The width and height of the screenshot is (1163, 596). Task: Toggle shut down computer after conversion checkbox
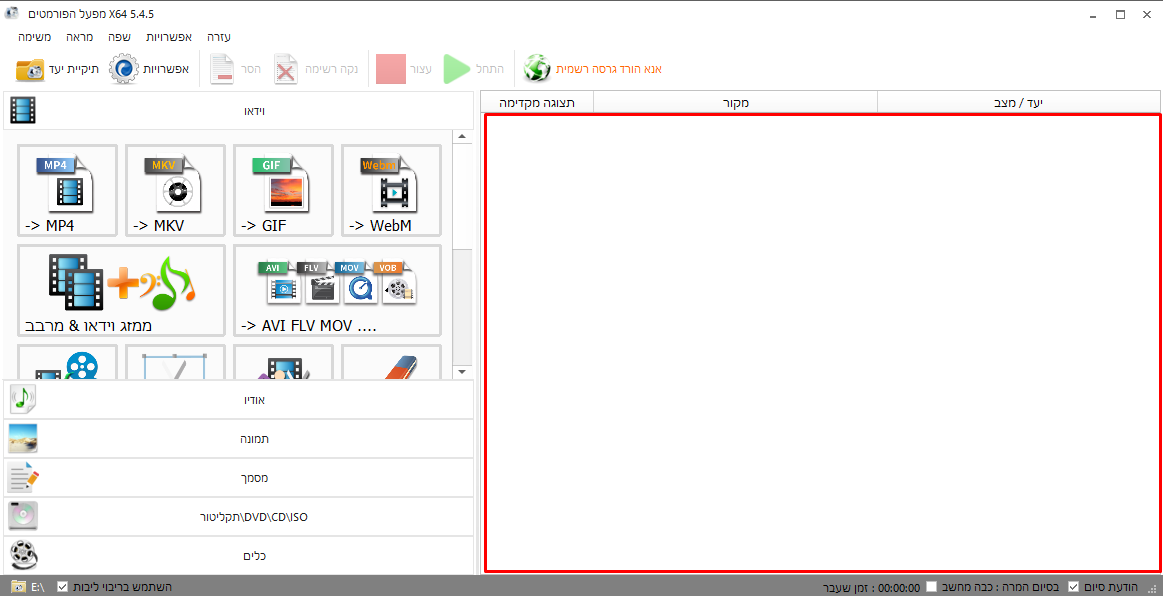[x=932, y=587]
